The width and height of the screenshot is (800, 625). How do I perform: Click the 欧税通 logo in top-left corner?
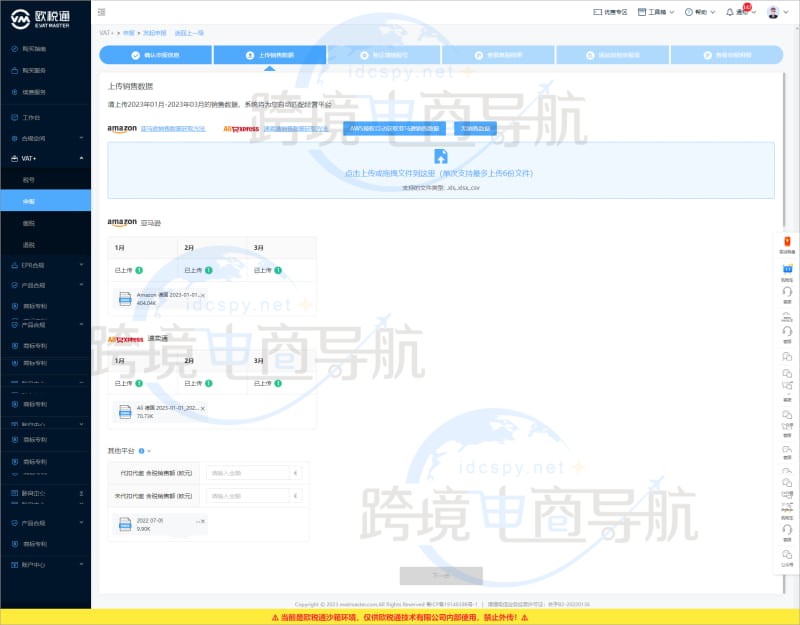pyautogui.click(x=40, y=15)
